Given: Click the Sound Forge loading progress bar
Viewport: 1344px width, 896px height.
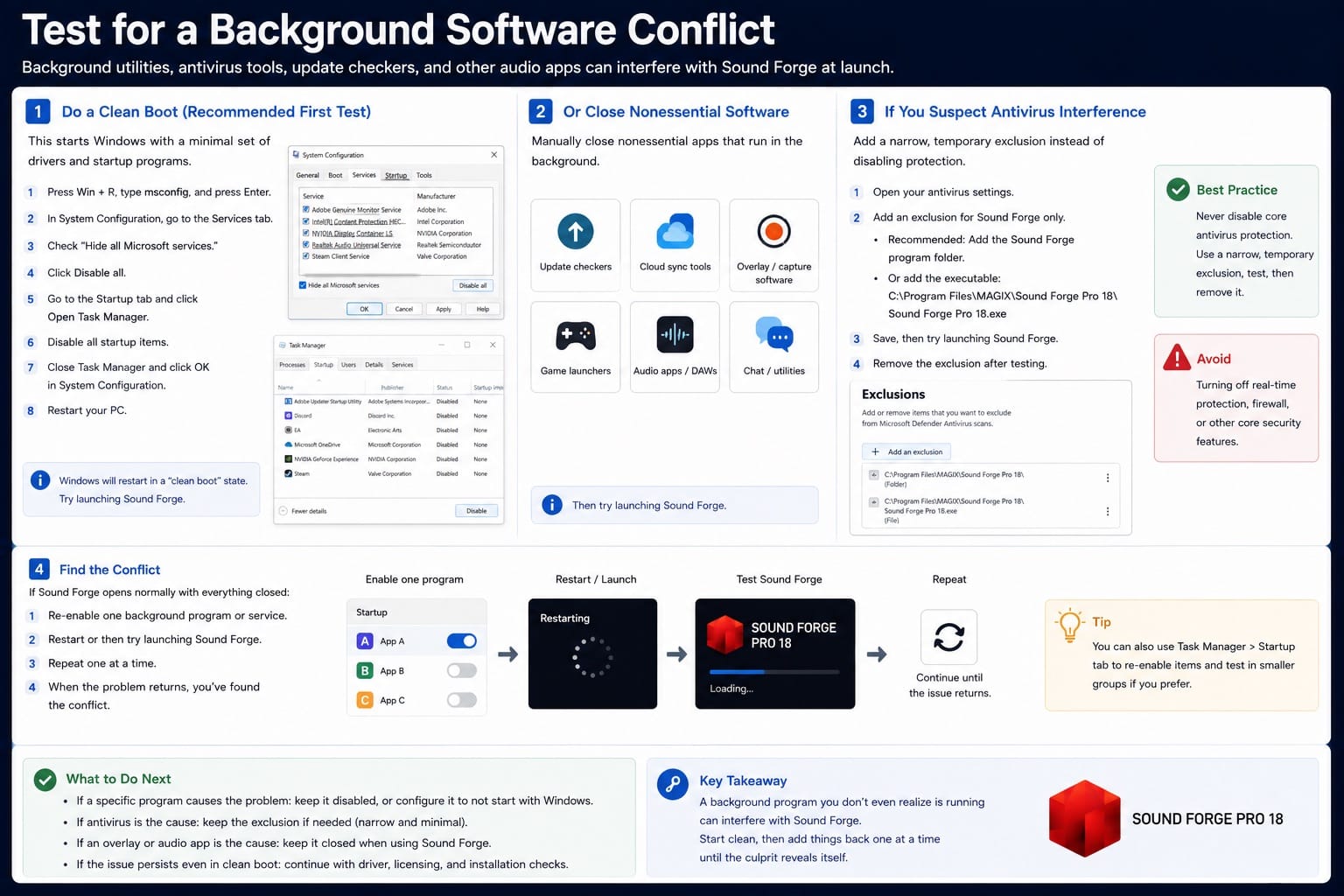Looking at the screenshot, I should pos(774,672).
